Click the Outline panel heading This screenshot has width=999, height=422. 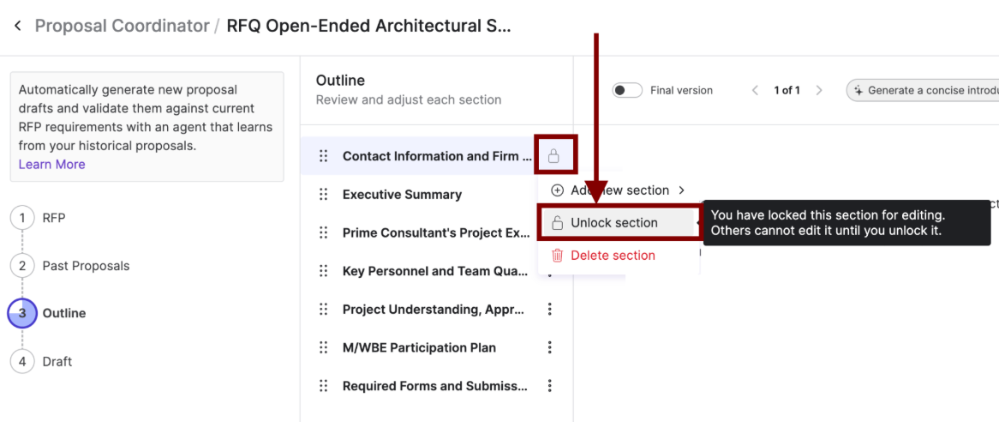pos(340,80)
